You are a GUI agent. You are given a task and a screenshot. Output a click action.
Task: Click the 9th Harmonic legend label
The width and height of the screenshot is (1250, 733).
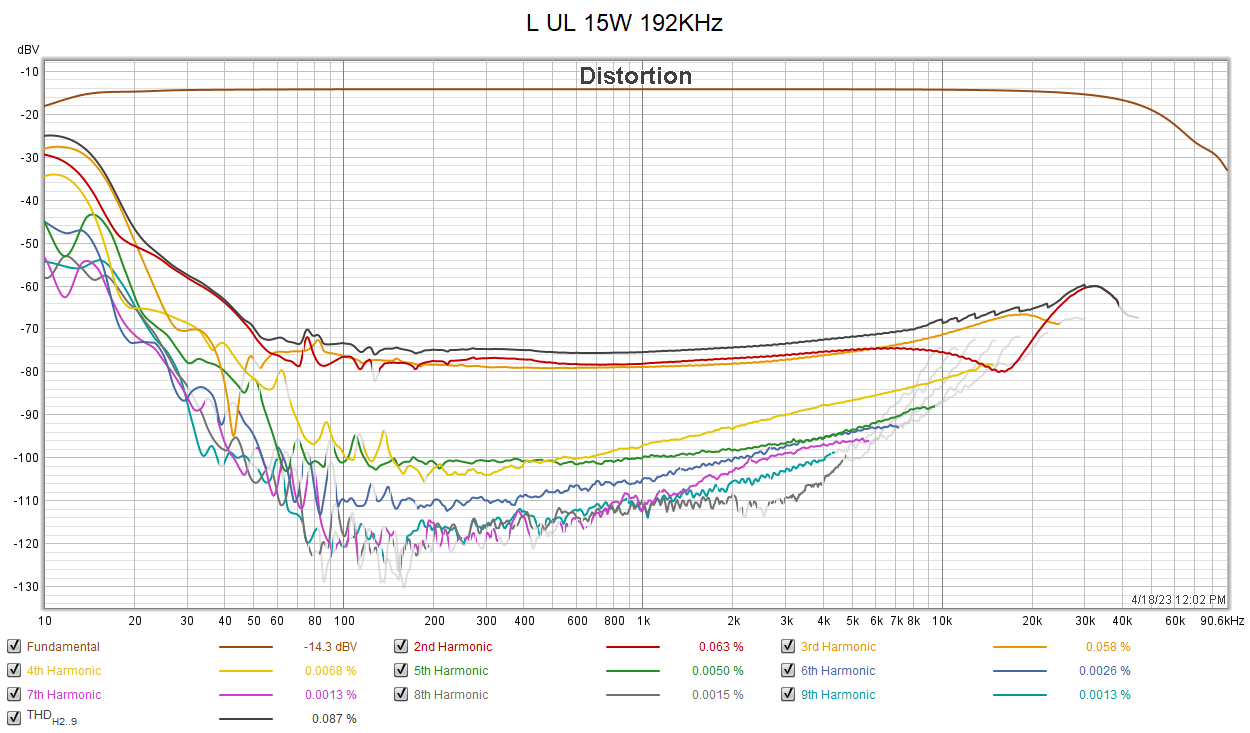pos(838,695)
